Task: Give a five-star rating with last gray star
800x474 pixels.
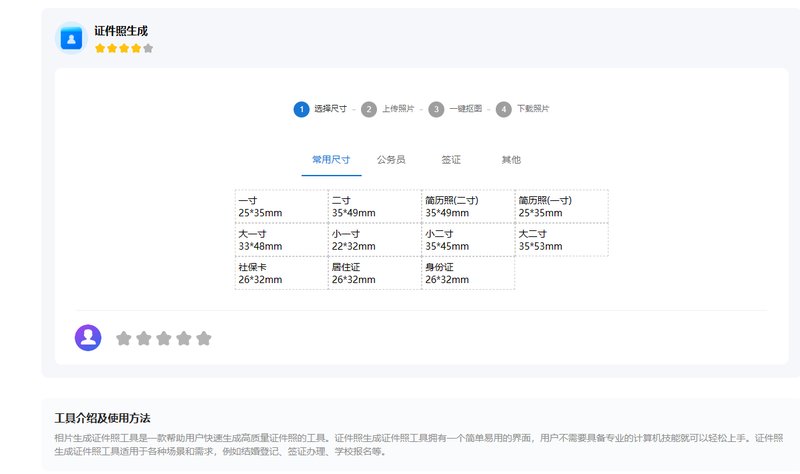Action: coord(204,339)
